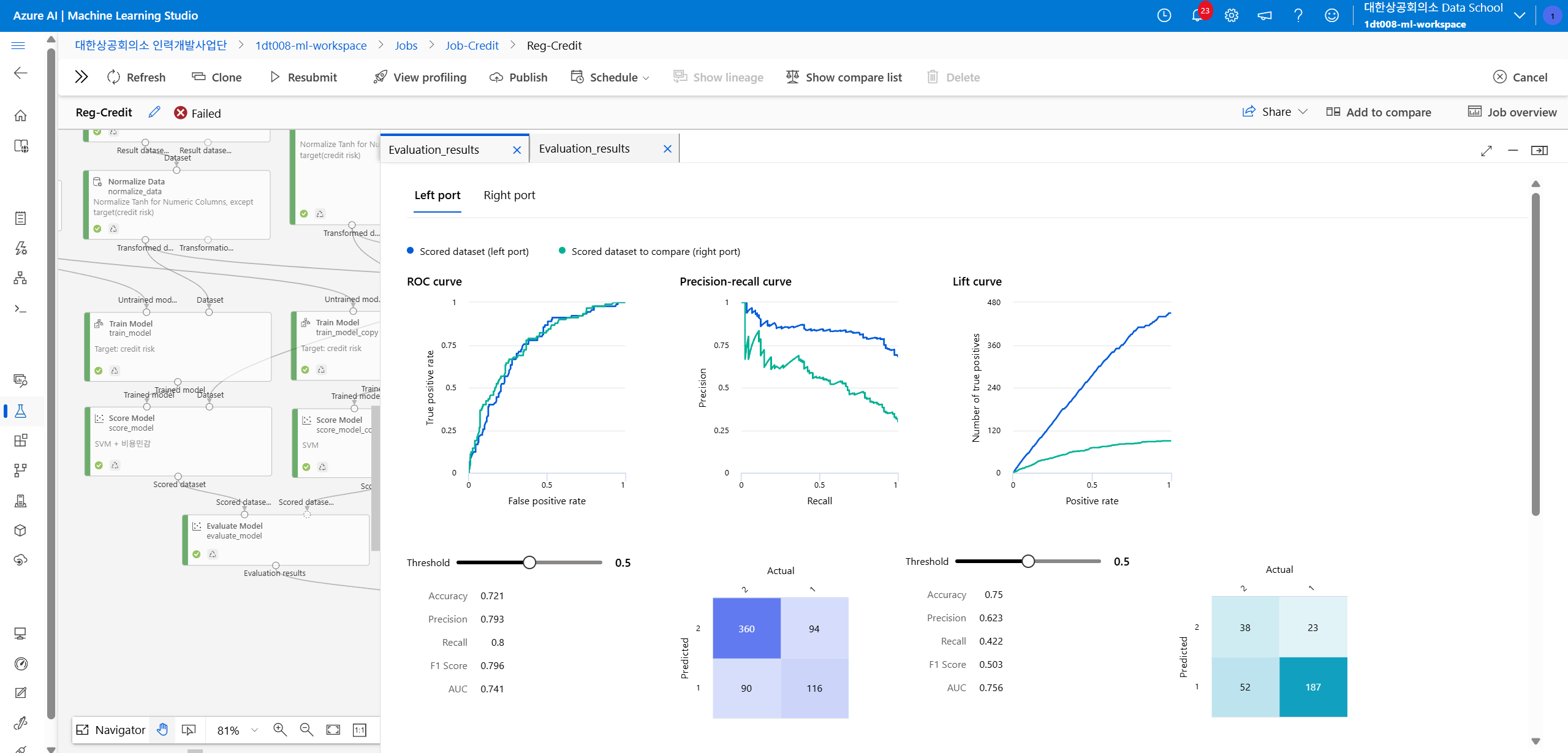The width and height of the screenshot is (1568, 753).
Task: Open the recent history clock icon
Action: pos(1164,15)
